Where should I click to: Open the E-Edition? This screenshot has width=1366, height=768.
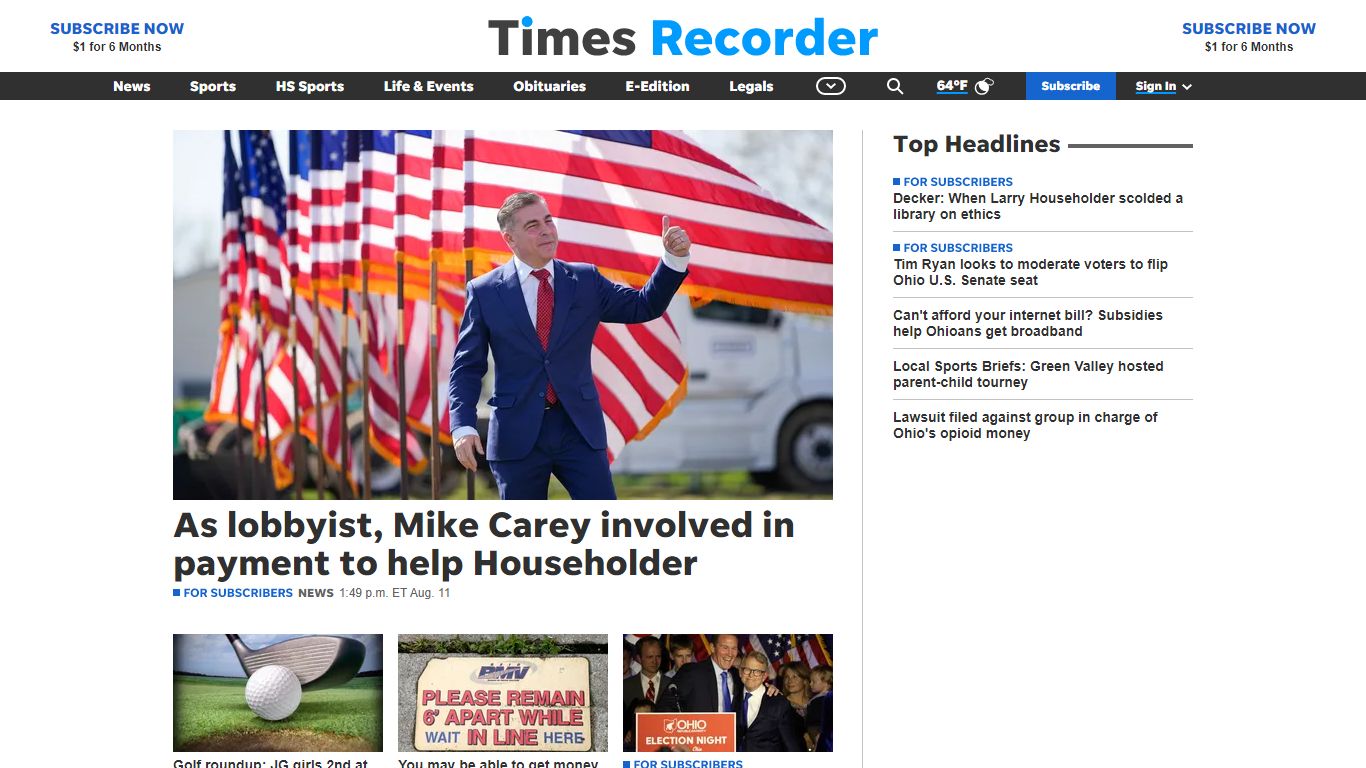click(x=658, y=86)
